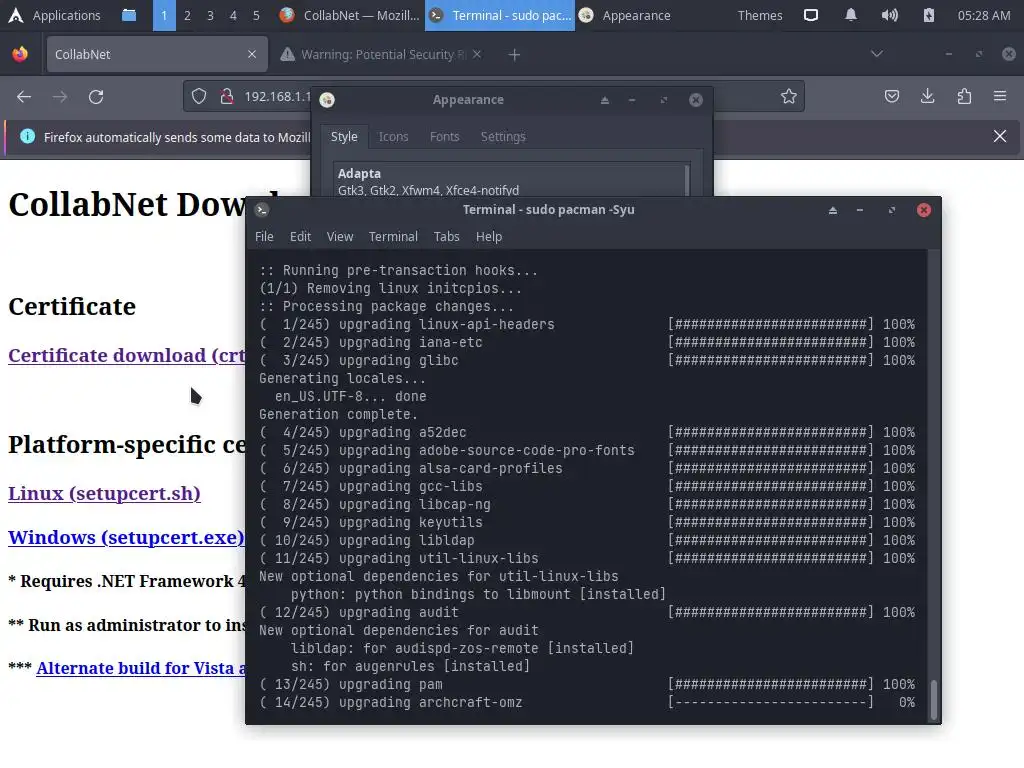The height and width of the screenshot is (768, 1024).
Task: Open the file manager icon in top panel
Action: [129, 15]
